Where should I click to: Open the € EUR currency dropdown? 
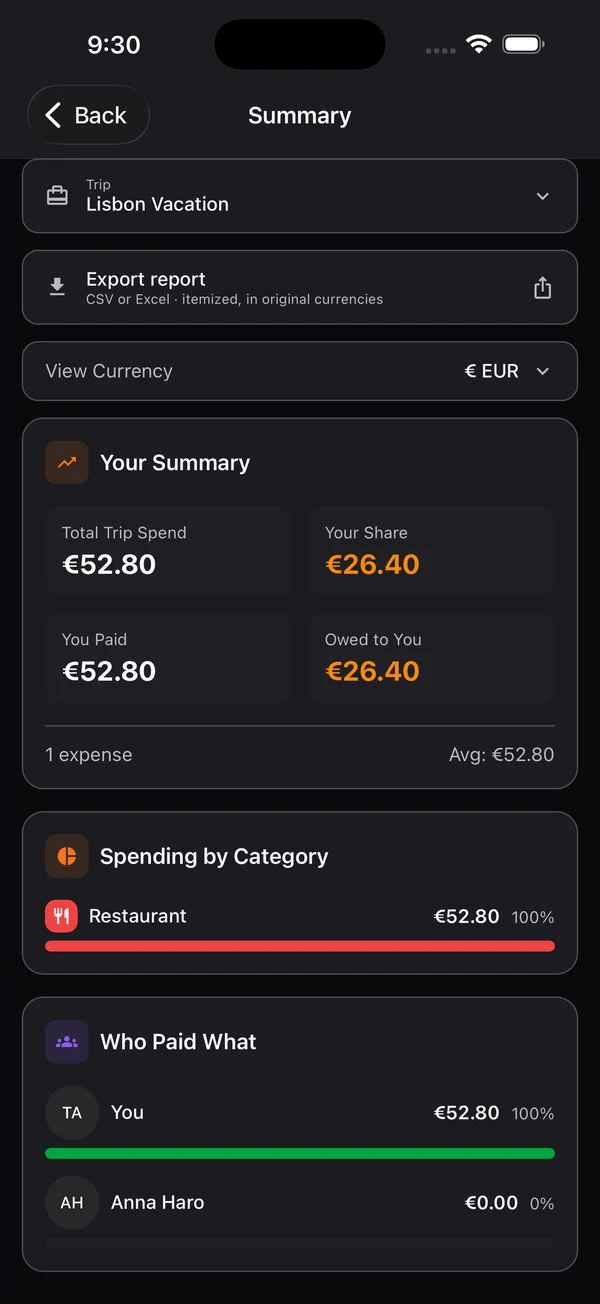click(508, 371)
